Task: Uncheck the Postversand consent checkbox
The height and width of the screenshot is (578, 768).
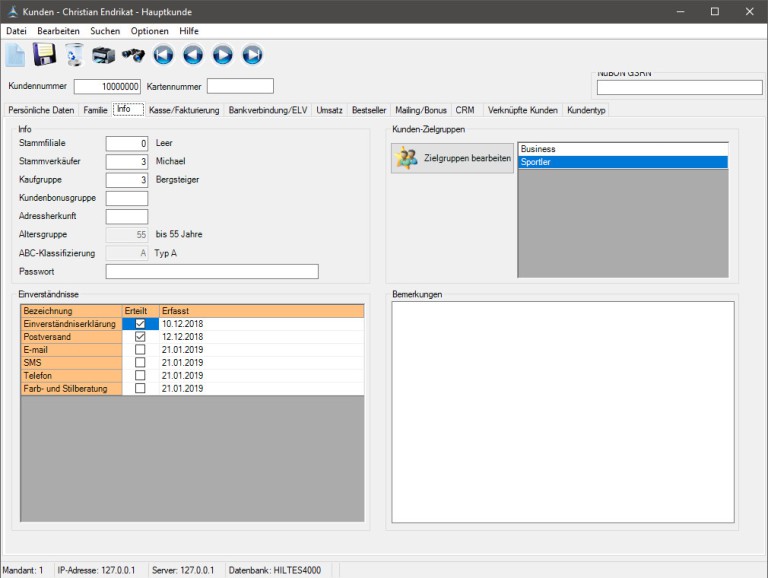Action: pyautogui.click(x=140, y=337)
